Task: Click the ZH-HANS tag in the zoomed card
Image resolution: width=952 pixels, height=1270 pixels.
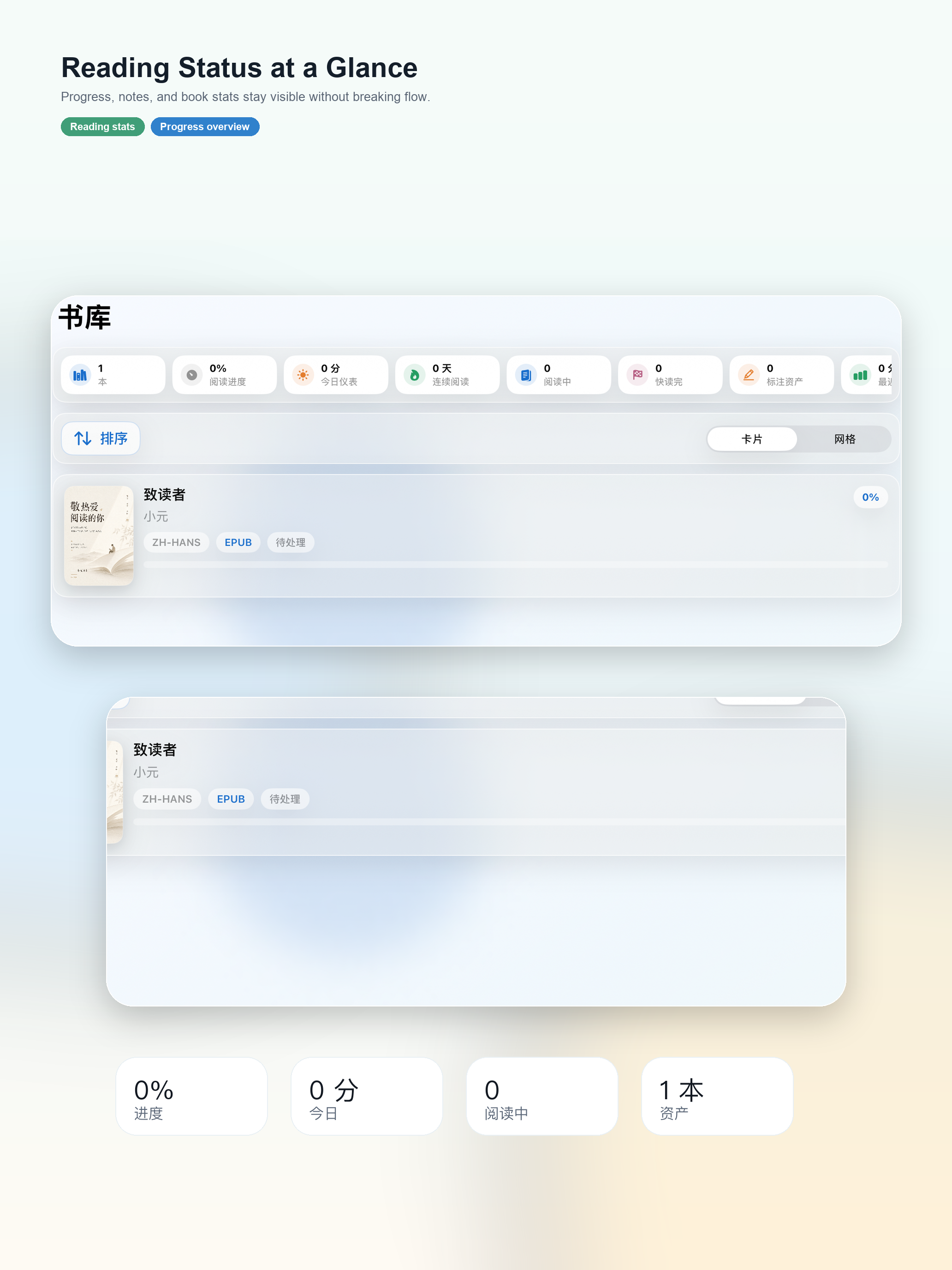Action: click(167, 799)
